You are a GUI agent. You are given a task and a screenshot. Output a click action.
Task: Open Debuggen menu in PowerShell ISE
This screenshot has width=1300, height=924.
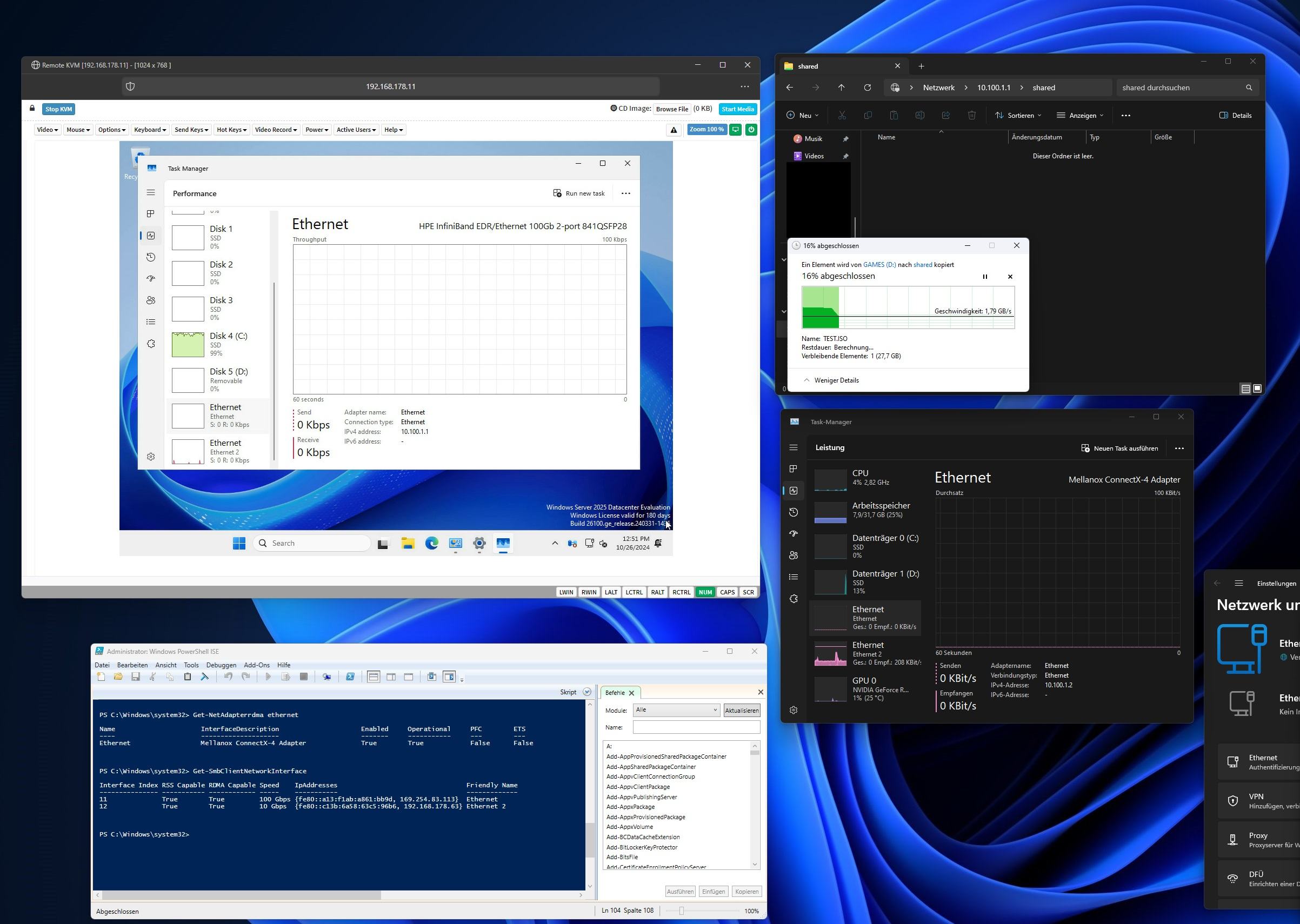click(221, 665)
